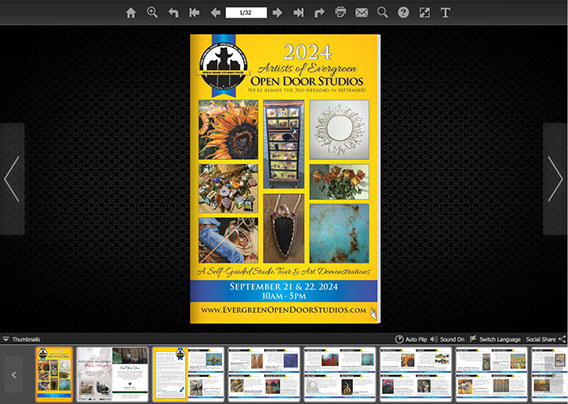The image size is (568, 404).
Task: Open Help question mark icon
Action: tap(403, 13)
